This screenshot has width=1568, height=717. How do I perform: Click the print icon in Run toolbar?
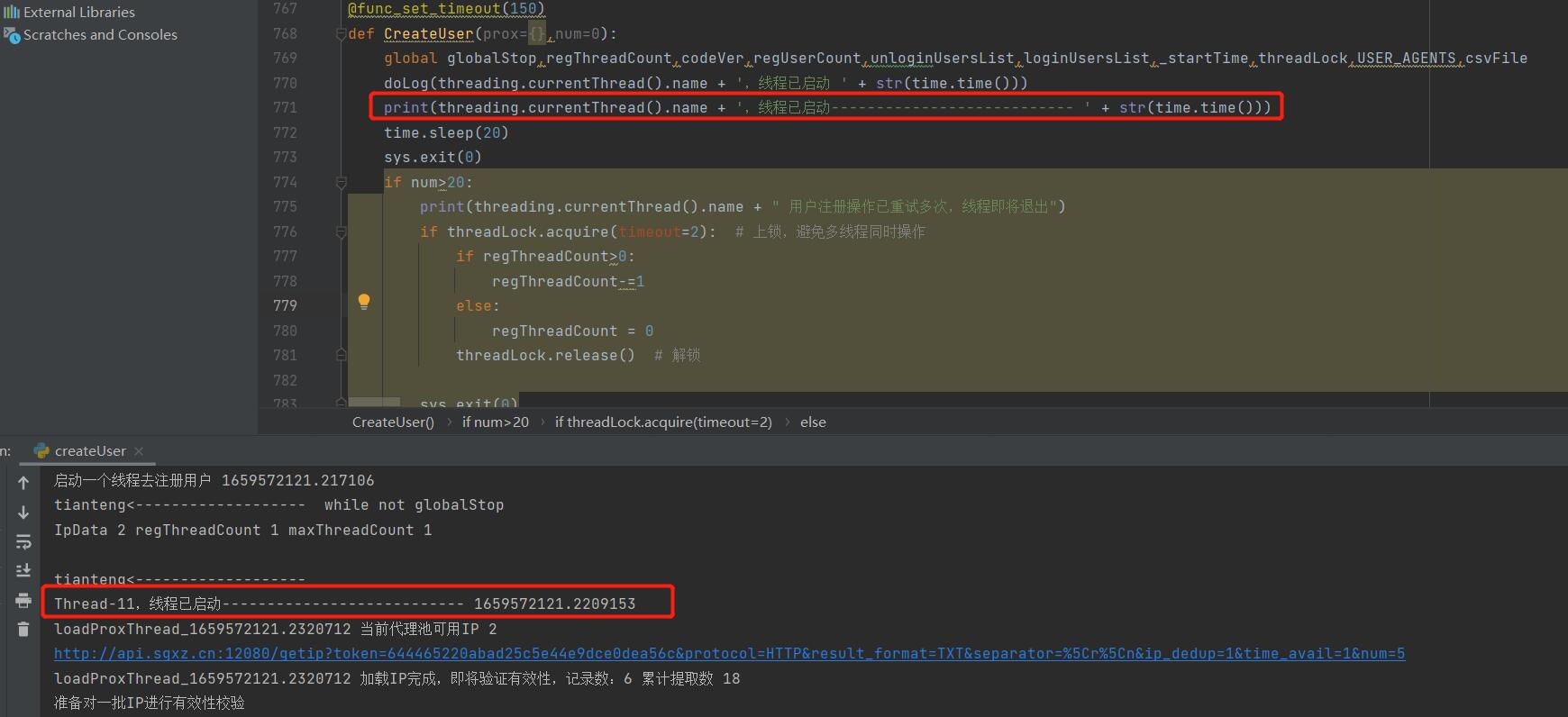(23, 600)
